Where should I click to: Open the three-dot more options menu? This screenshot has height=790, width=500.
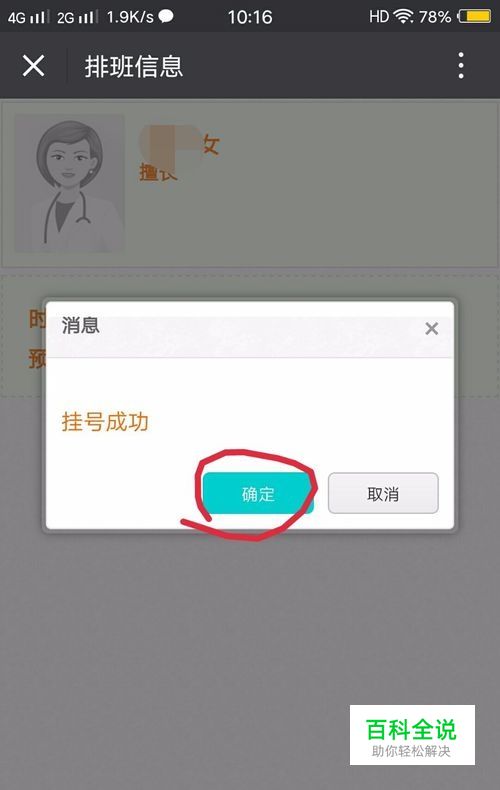pyautogui.click(x=461, y=65)
